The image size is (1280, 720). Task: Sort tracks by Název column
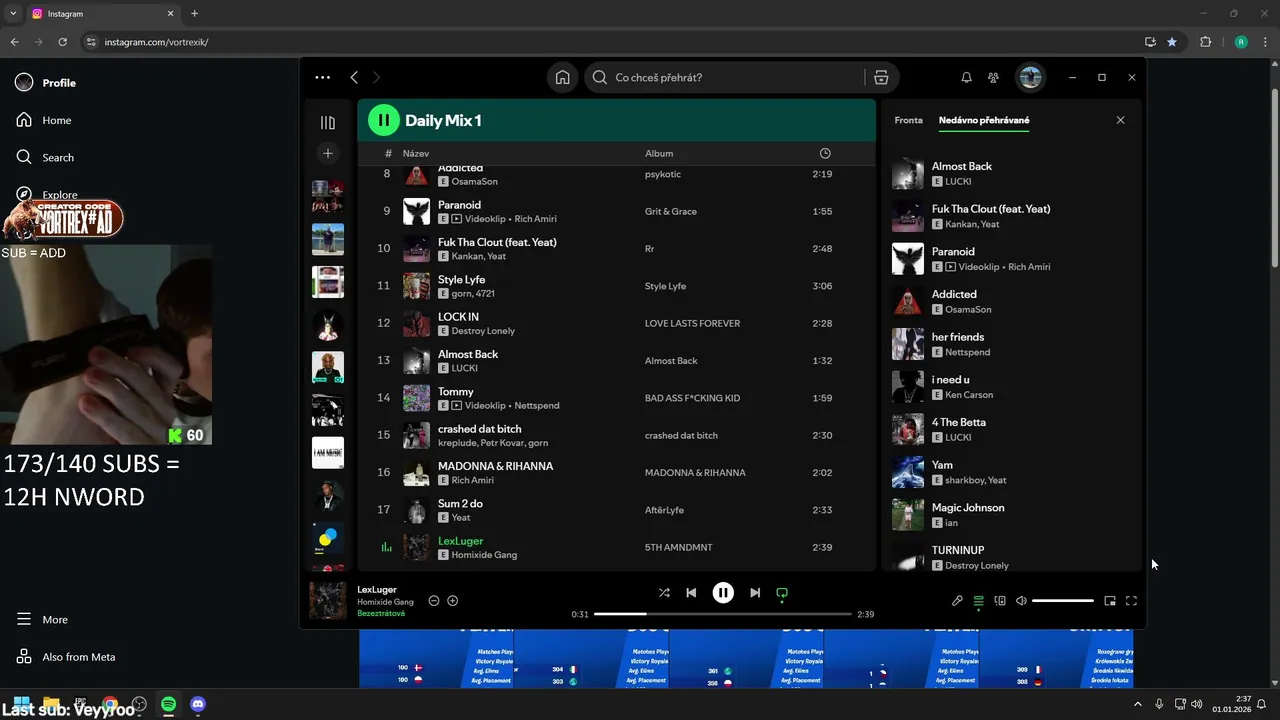pyautogui.click(x=416, y=153)
